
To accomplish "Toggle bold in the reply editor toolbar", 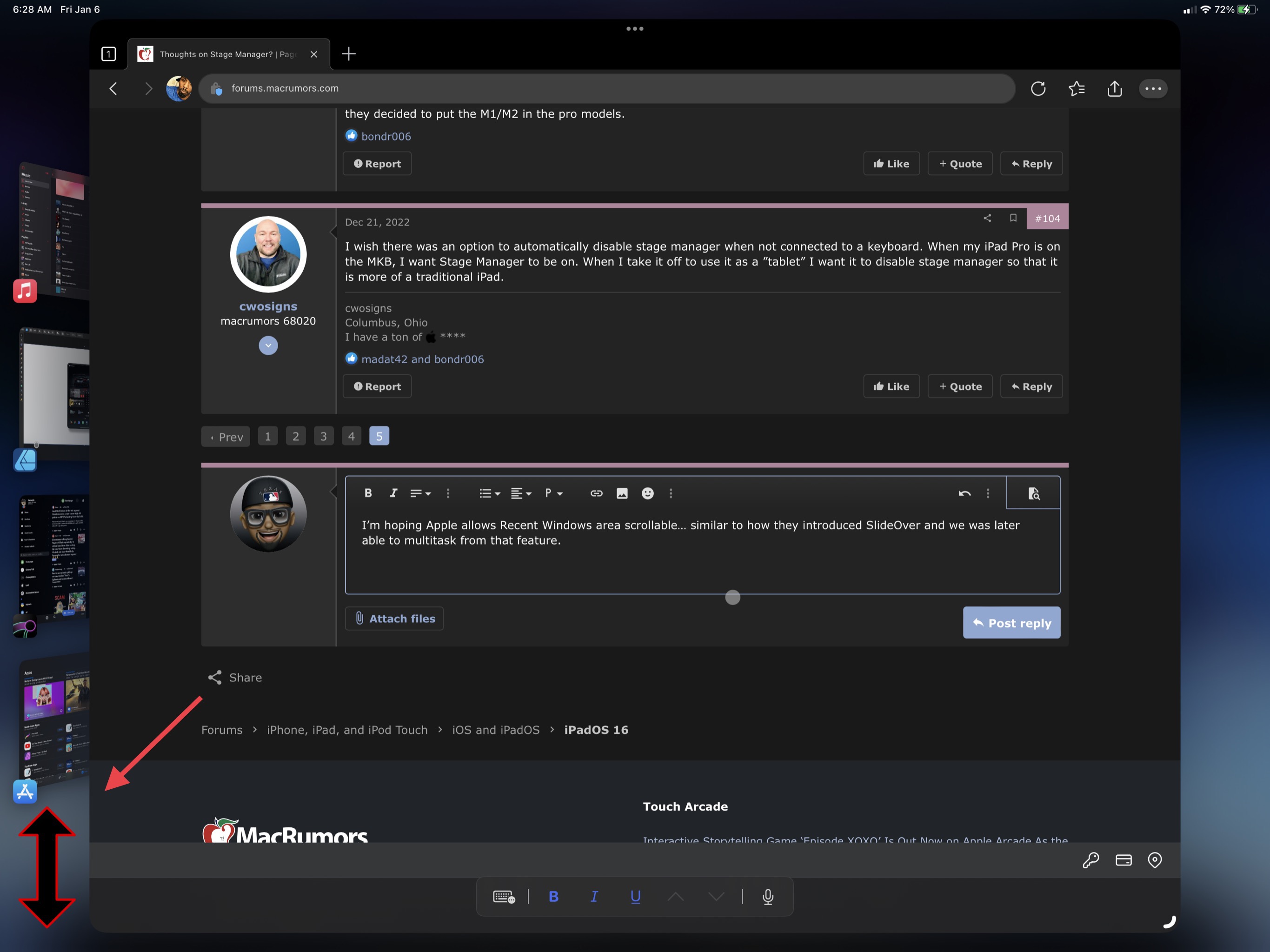I will coord(368,493).
